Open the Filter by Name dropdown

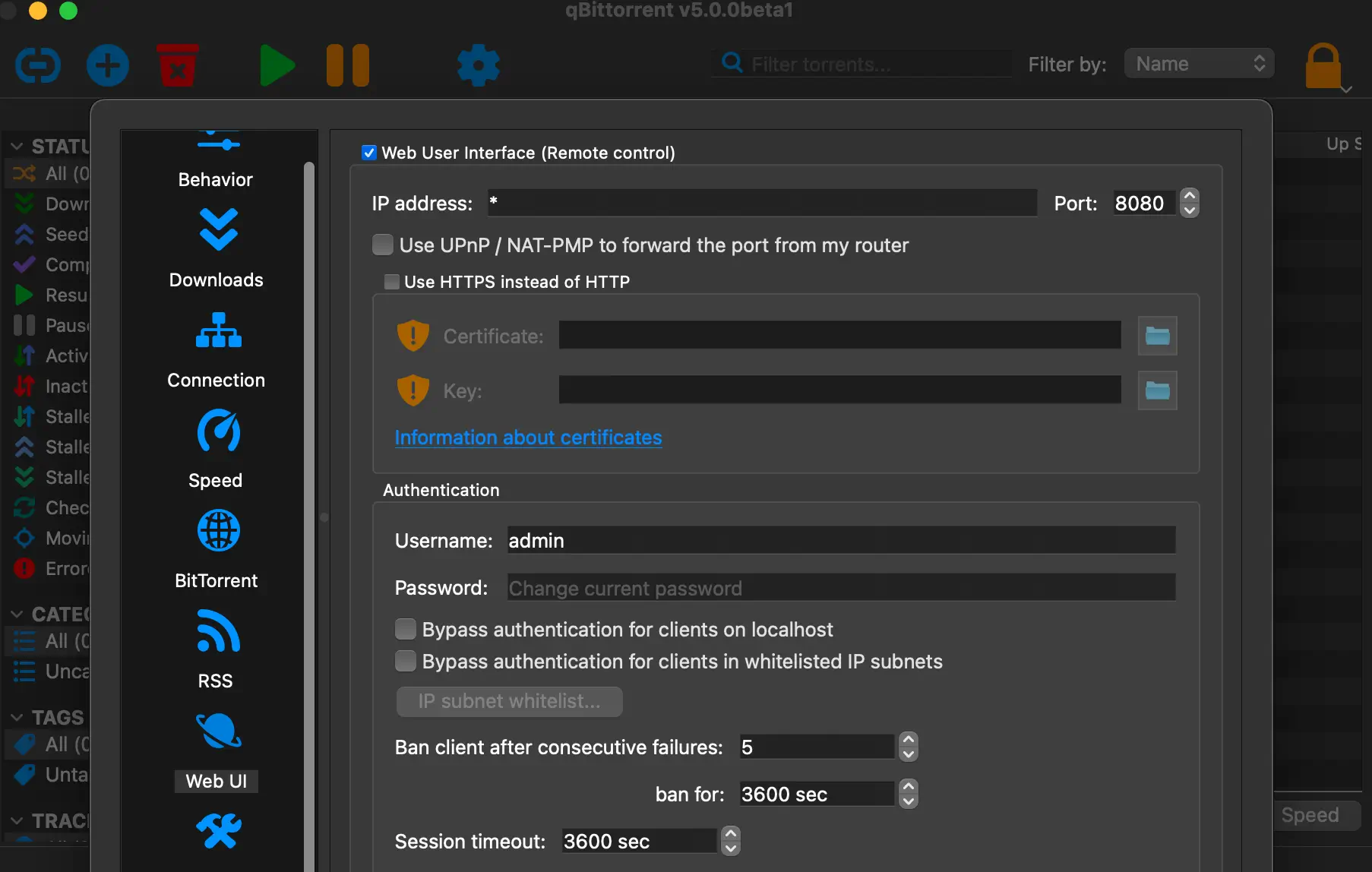coord(1199,64)
